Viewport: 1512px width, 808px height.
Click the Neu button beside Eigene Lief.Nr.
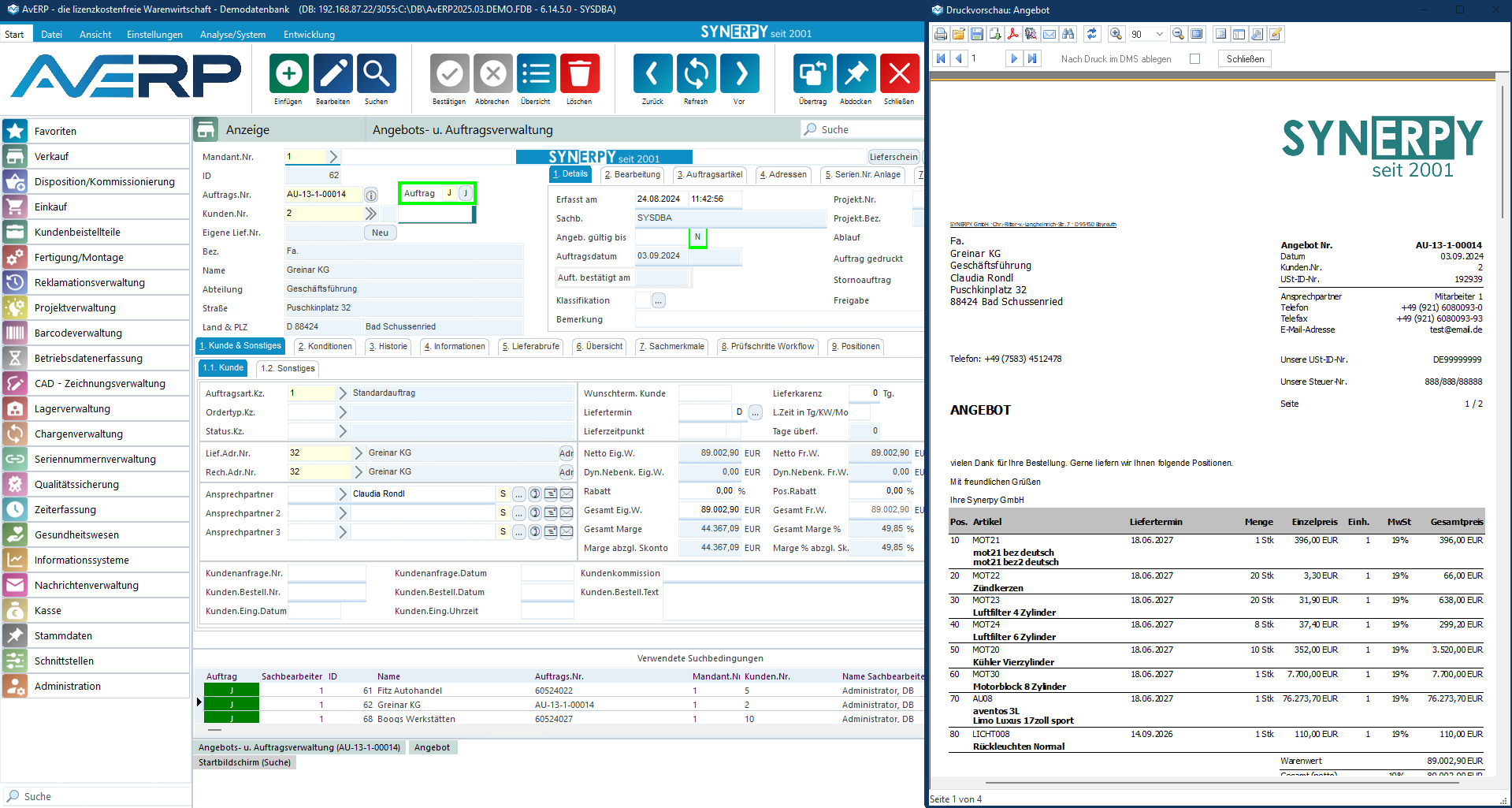tap(380, 233)
